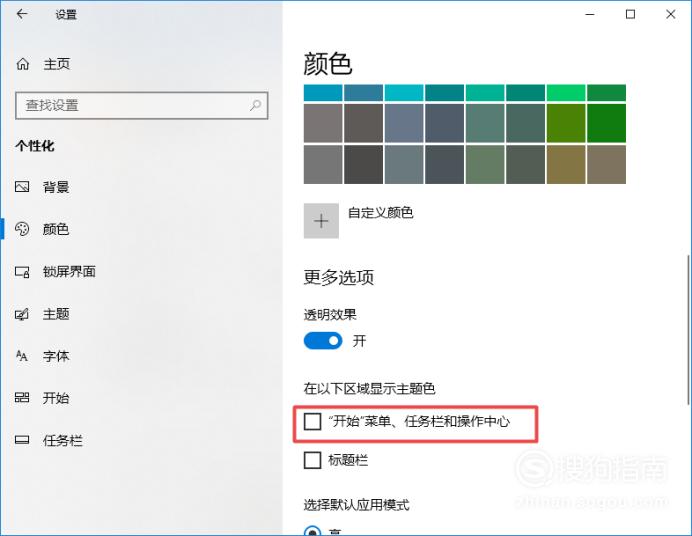Click the 开始 start tiles icon
Image resolution: width=692 pixels, height=536 pixels.
(x=22, y=398)
